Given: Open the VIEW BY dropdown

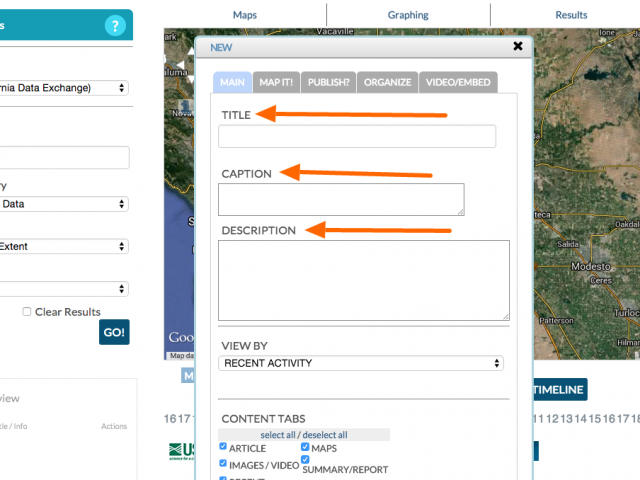Looking at the screenshot, I should tap(361, 363).
